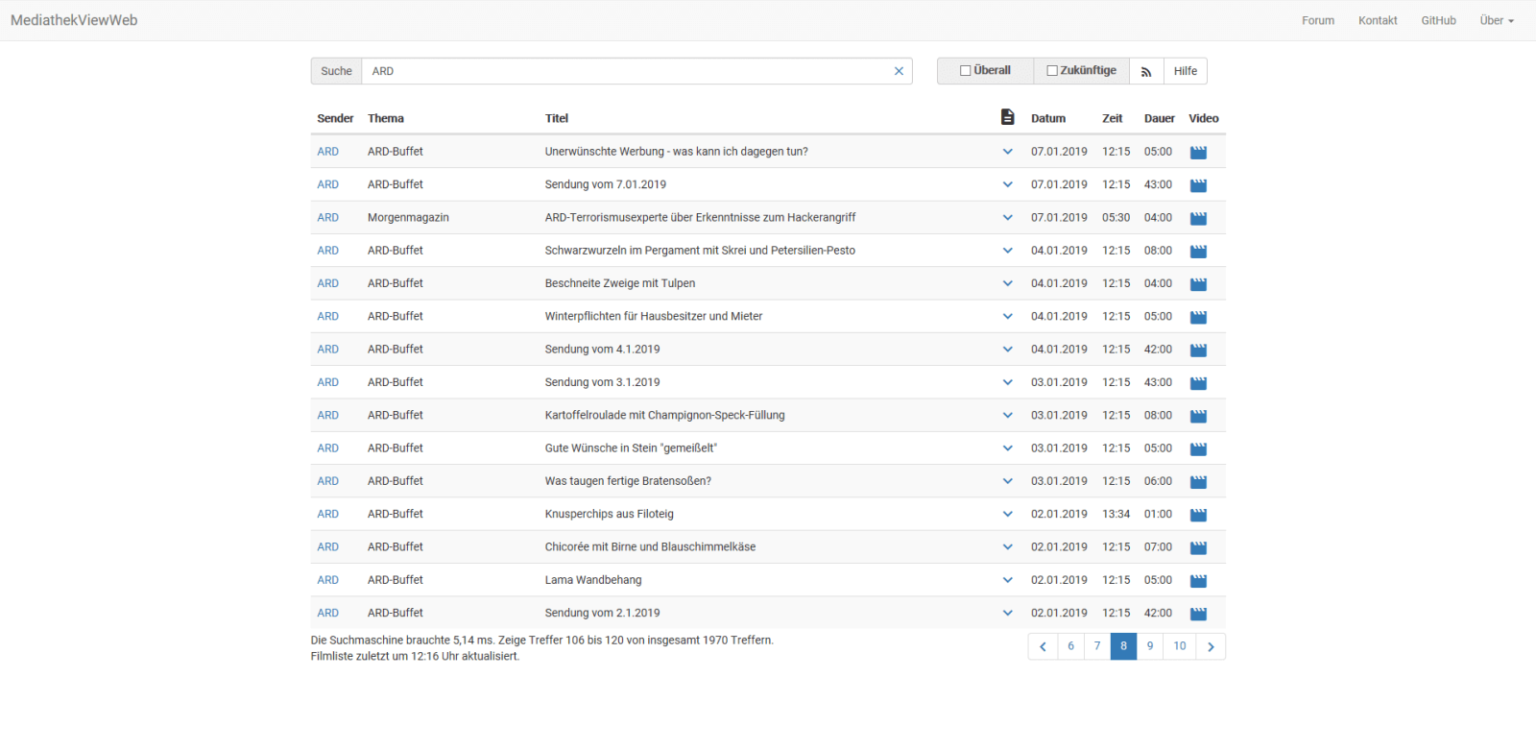Screen dimensions: 1536x750
Task: Click the description document icon in header
Action: (1007, 118)
